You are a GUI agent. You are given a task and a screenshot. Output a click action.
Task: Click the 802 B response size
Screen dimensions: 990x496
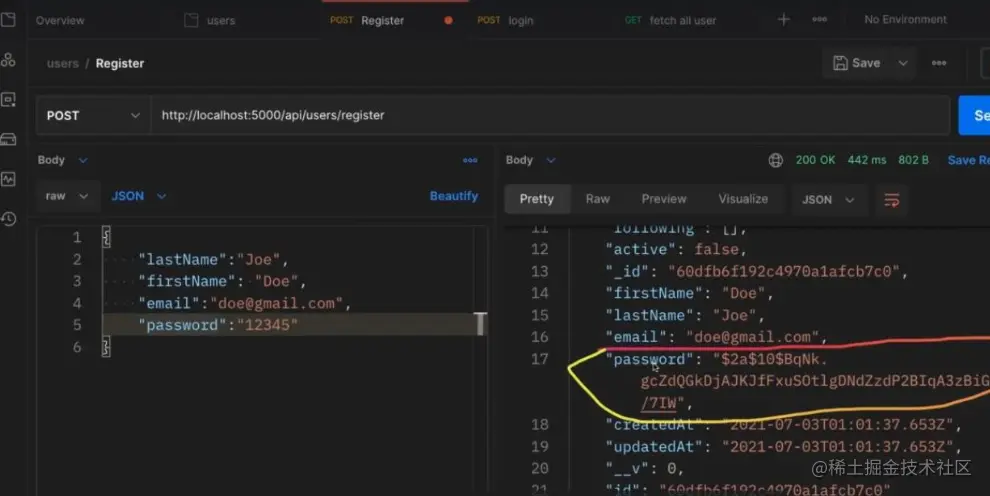(x=913, y=160)
